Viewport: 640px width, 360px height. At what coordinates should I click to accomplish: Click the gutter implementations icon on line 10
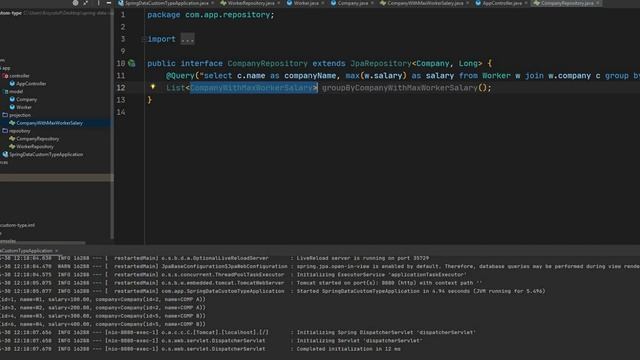click(132, 63)
